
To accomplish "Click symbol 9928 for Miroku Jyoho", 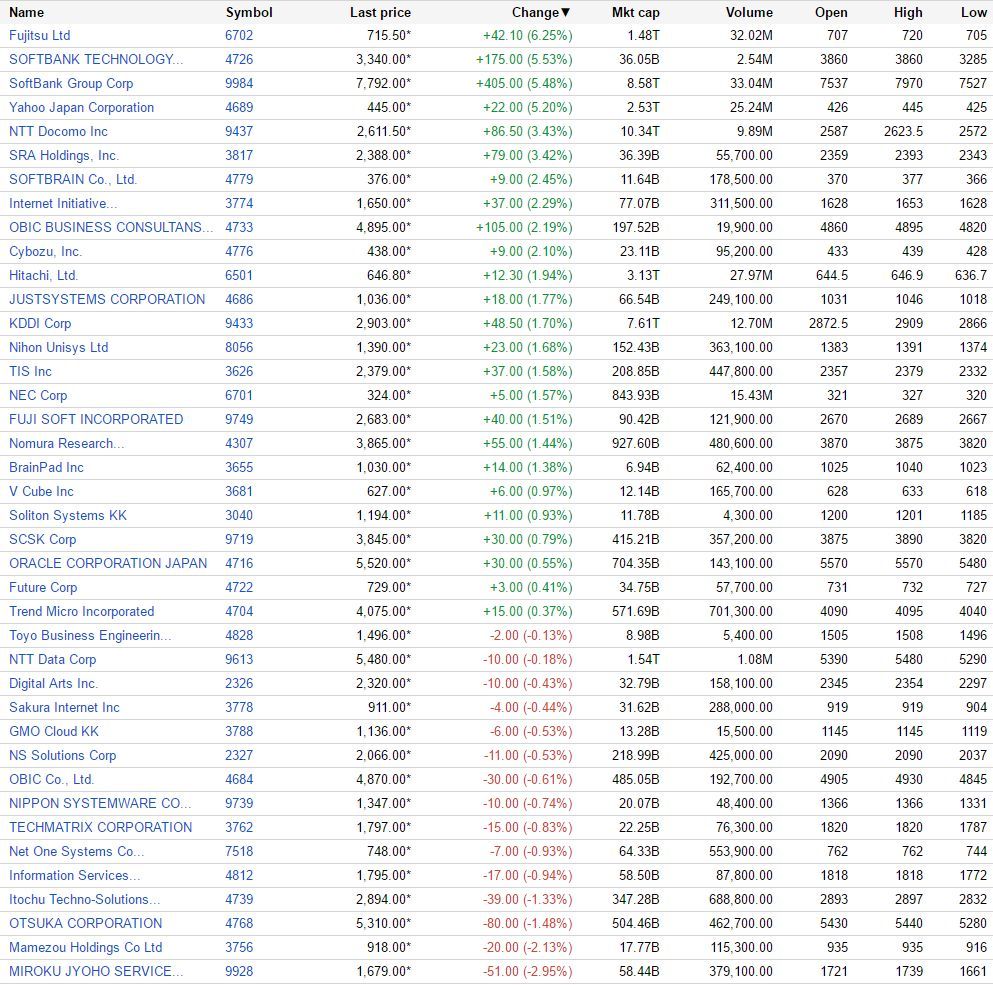I will click(239, 972).
